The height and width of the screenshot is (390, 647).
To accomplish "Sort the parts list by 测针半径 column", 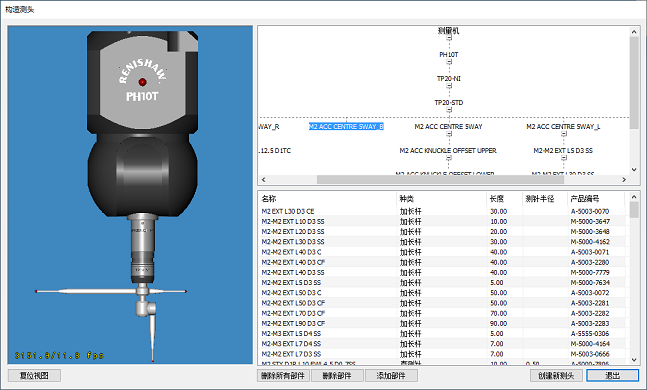I will point(545,199).
